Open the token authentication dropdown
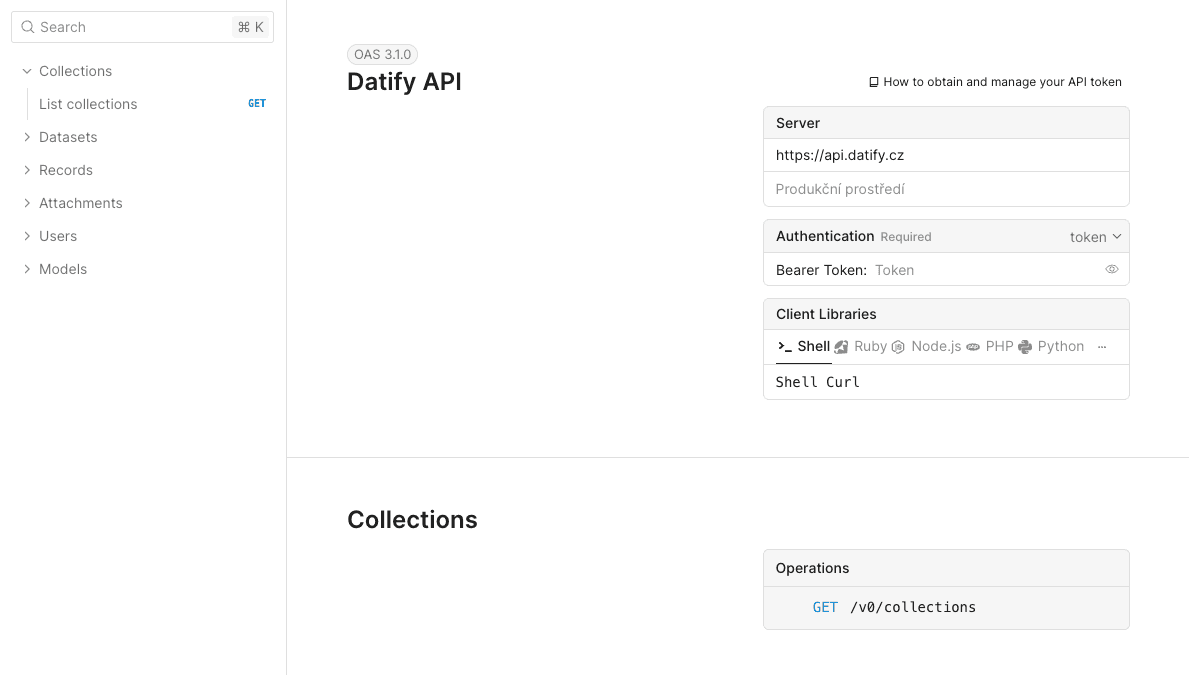 coord(1095,236)
